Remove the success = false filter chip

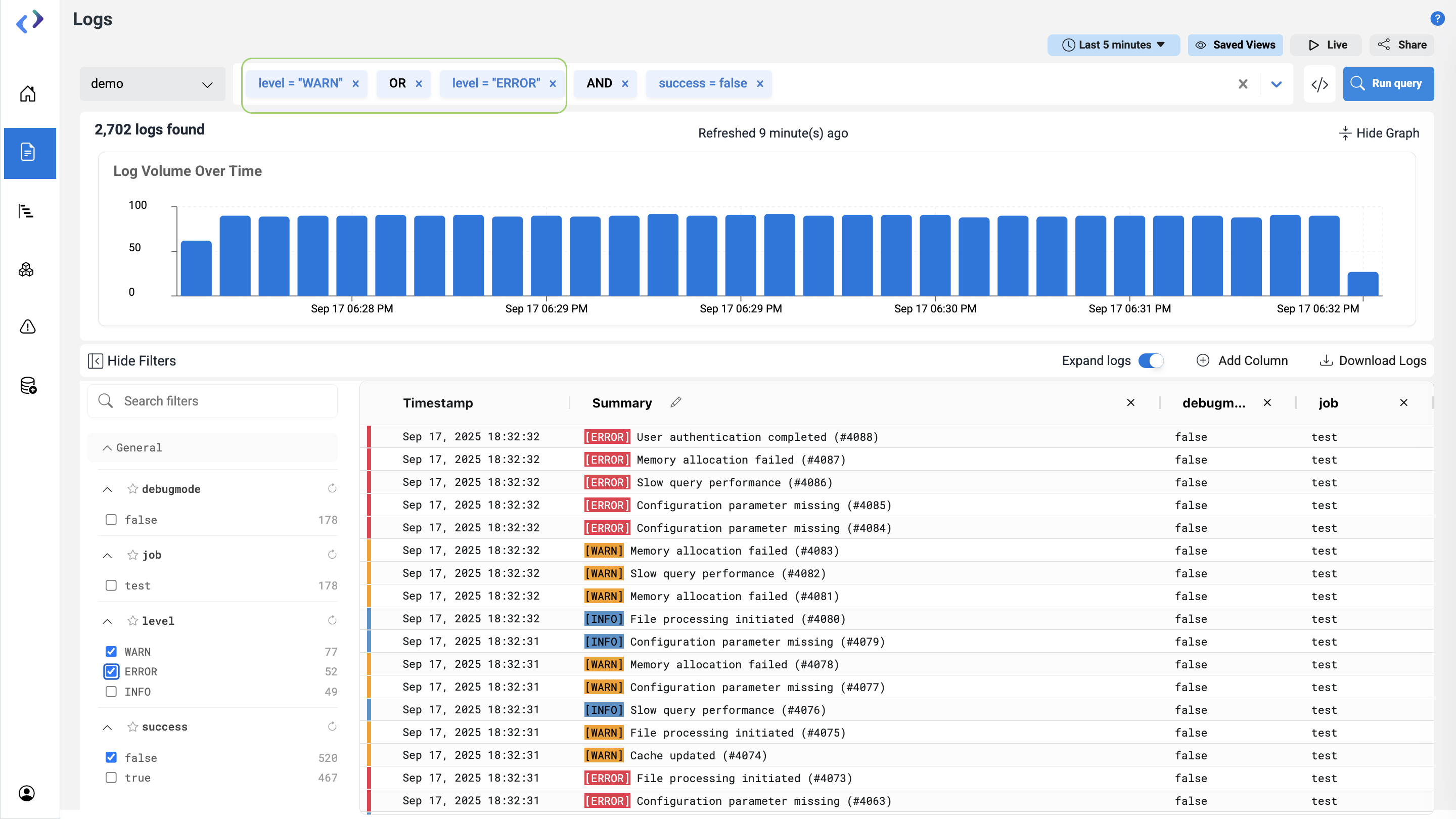pyautogui.click(x=760, y=83)
